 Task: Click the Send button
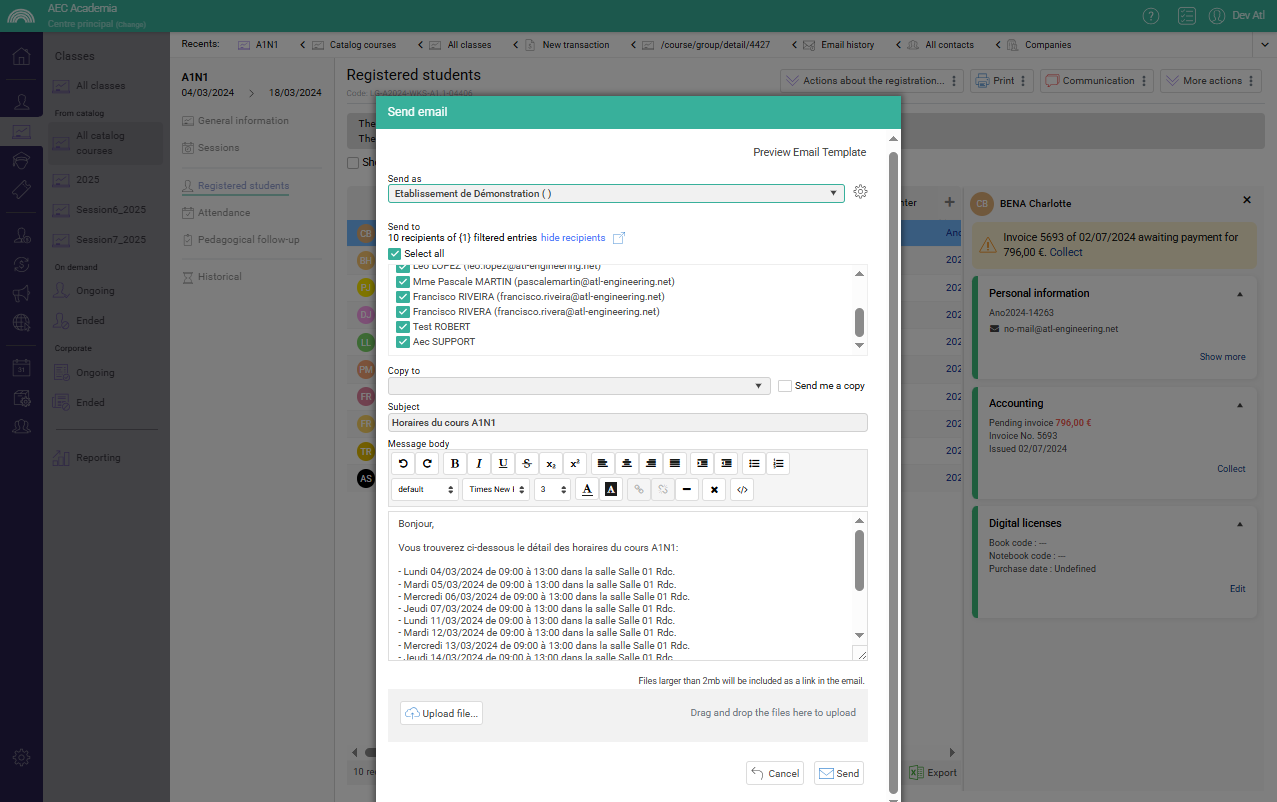click(x=838, y=773)
